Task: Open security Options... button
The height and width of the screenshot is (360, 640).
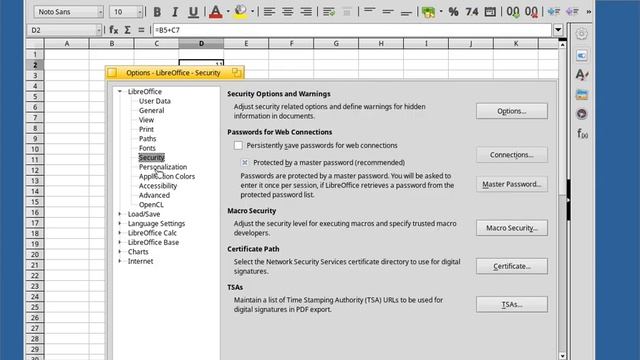Action: coord(512,111)
